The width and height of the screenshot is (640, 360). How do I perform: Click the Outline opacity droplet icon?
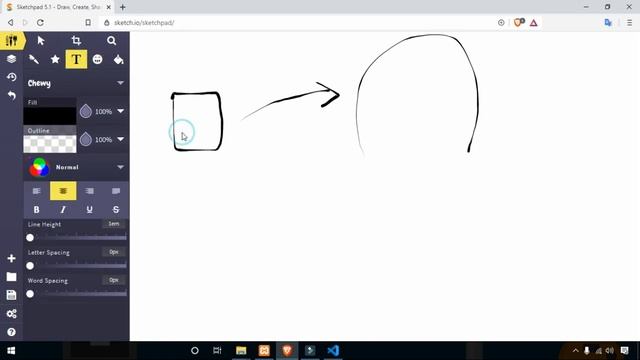pyautogui.click(x=86, y=139)
